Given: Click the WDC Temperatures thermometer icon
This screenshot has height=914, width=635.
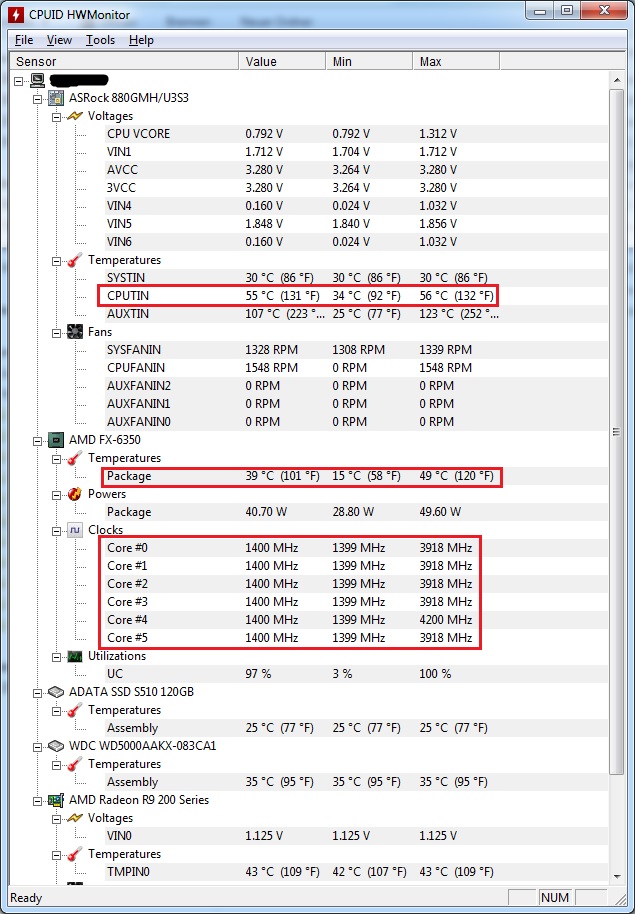Looking at the screenshot, I should (75, 764).
